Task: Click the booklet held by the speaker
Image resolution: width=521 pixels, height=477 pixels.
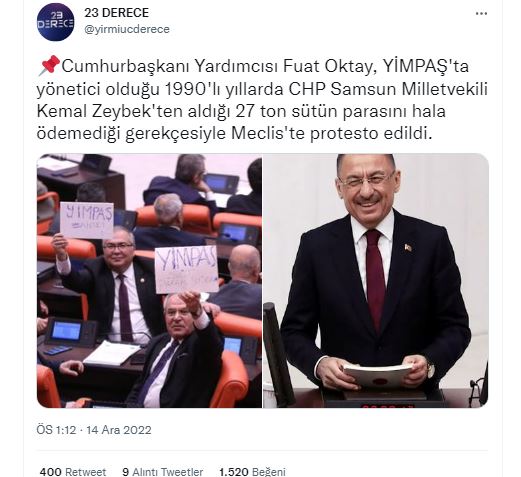Action: tap(377, 375)
